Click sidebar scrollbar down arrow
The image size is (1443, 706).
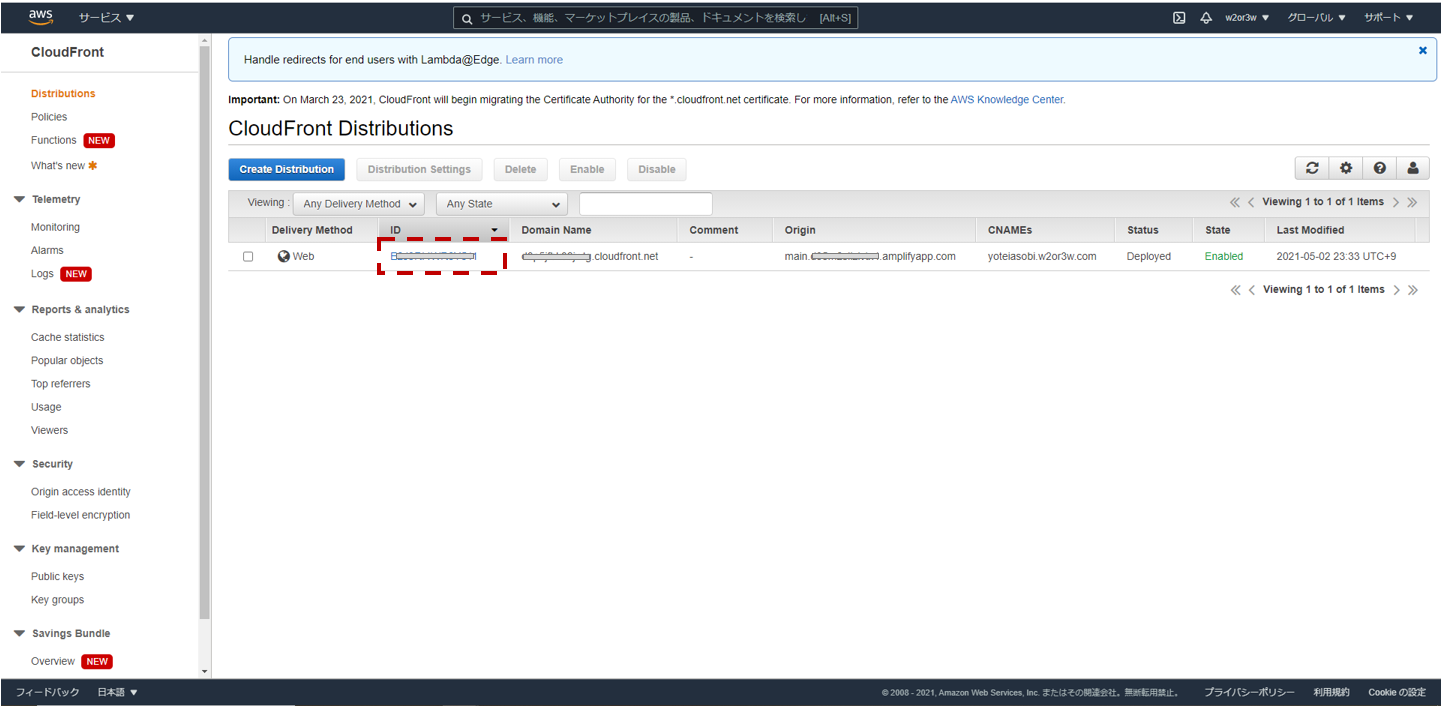coord(205,671)
